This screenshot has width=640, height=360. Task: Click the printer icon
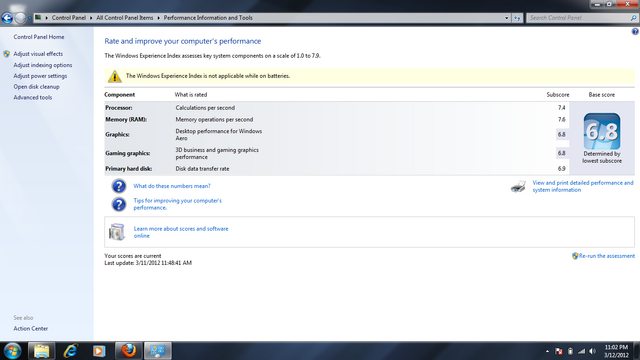518,187
